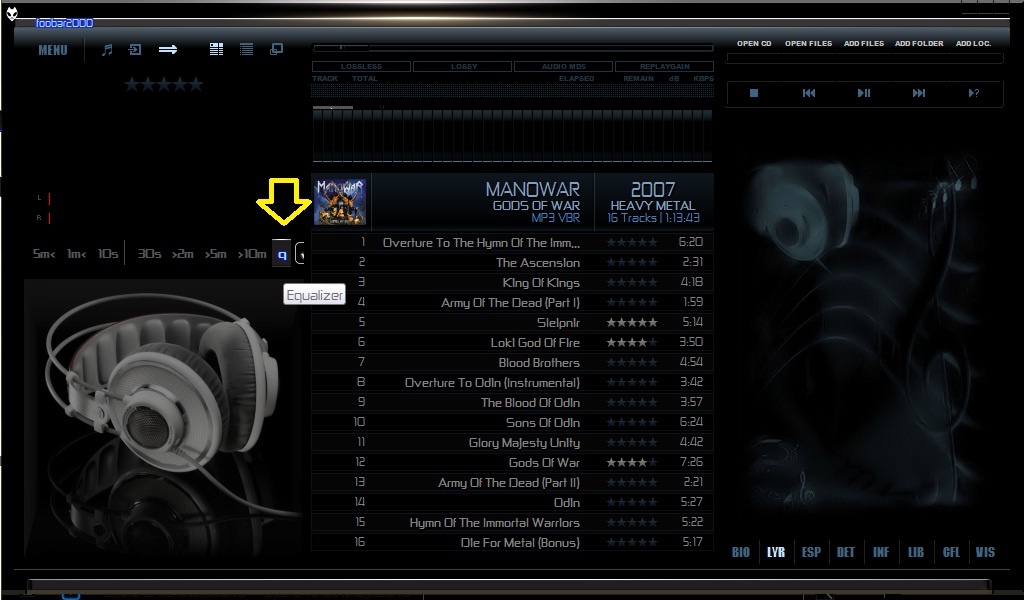Open the Equalizer q button
The height and width of the screenshot is (600, 1024).
(x=281, y=254)
